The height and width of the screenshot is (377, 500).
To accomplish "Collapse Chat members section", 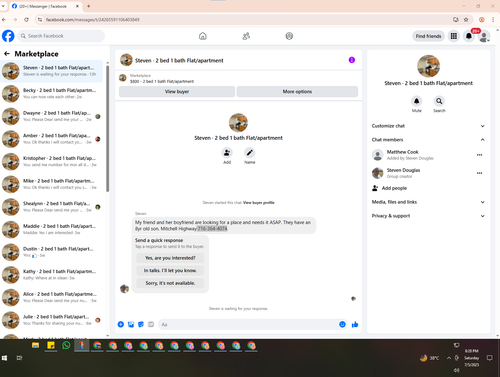I will click(x=428, y=140).
